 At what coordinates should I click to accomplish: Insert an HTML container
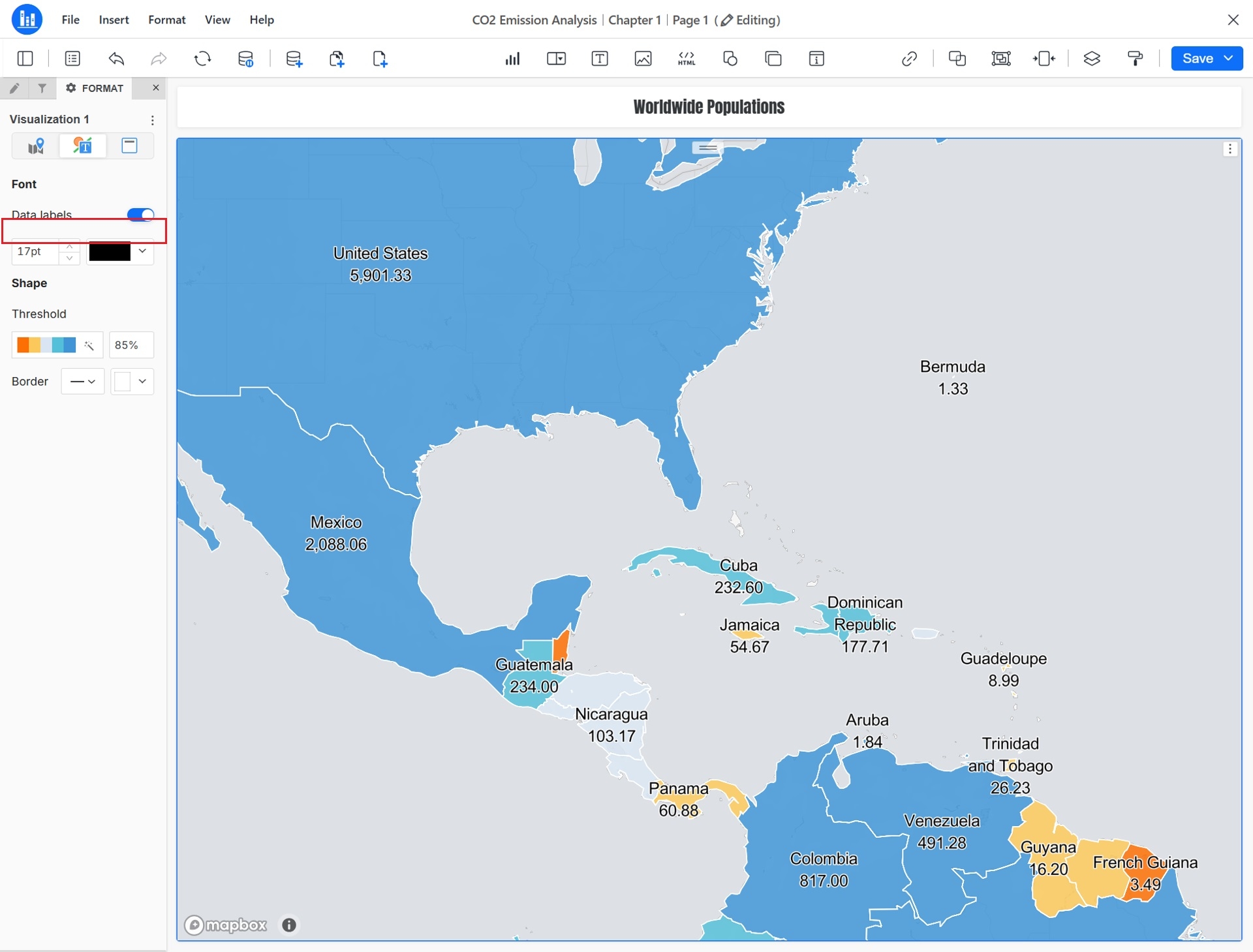[x=687, y=59]
